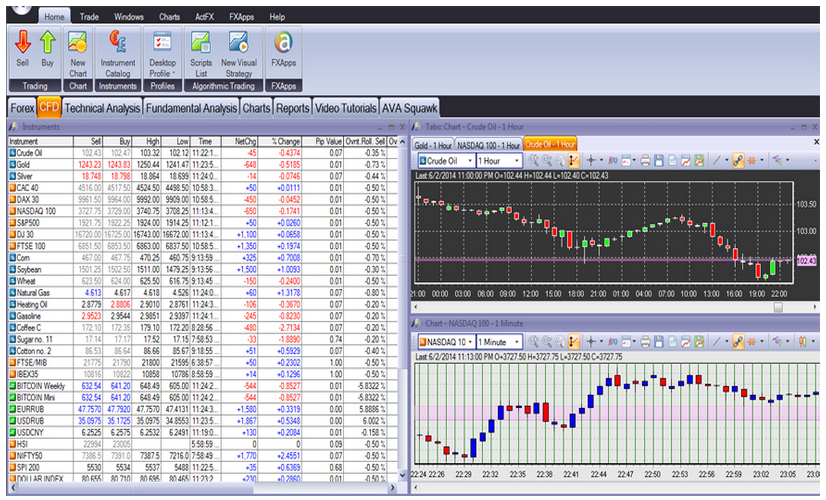826x500 pixels.
Task: Zoom in on the Crude Oil chart
Action: pyautogui.click(x=534, y=161)
